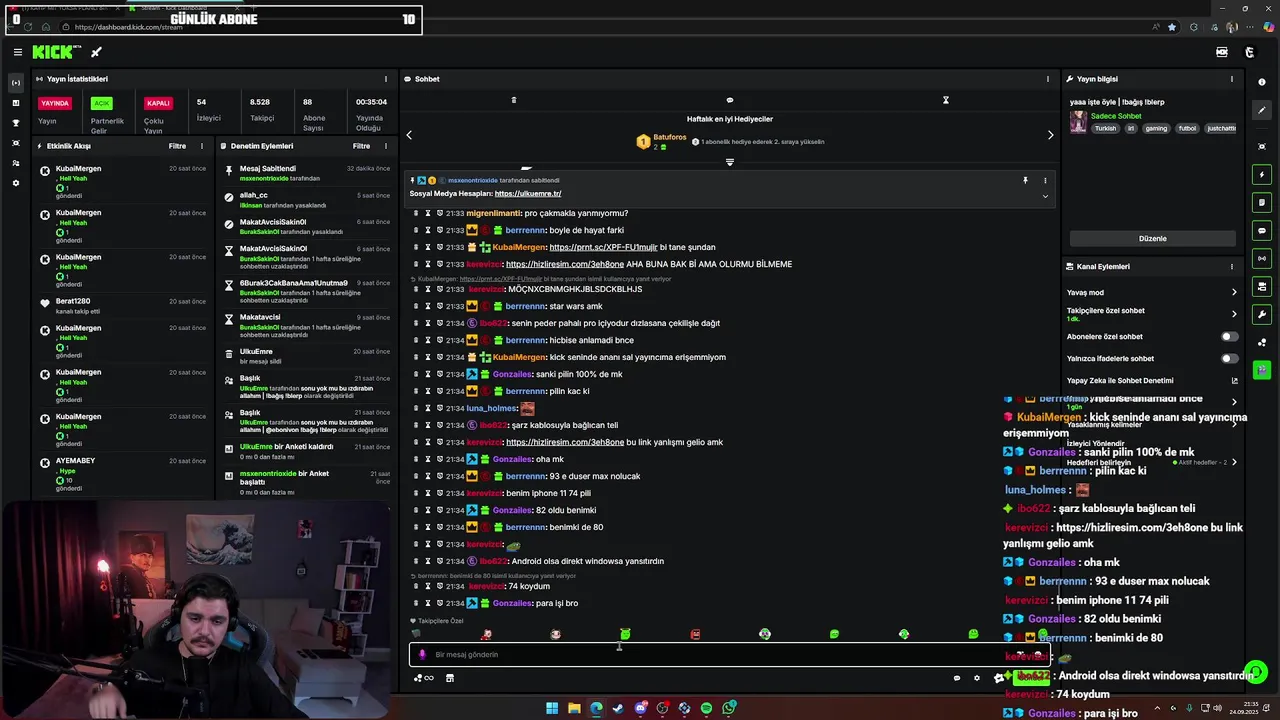Click the purple microphone icon in message box
The image size is (1280, 720).
422,655
